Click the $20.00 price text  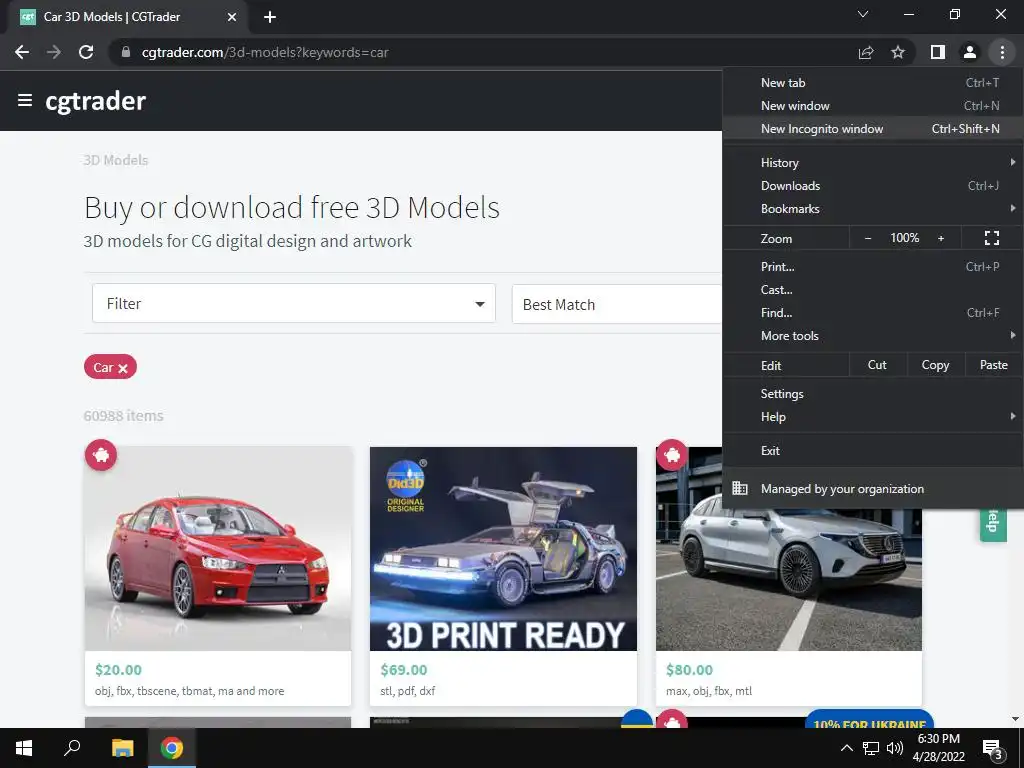click(118, 670)
